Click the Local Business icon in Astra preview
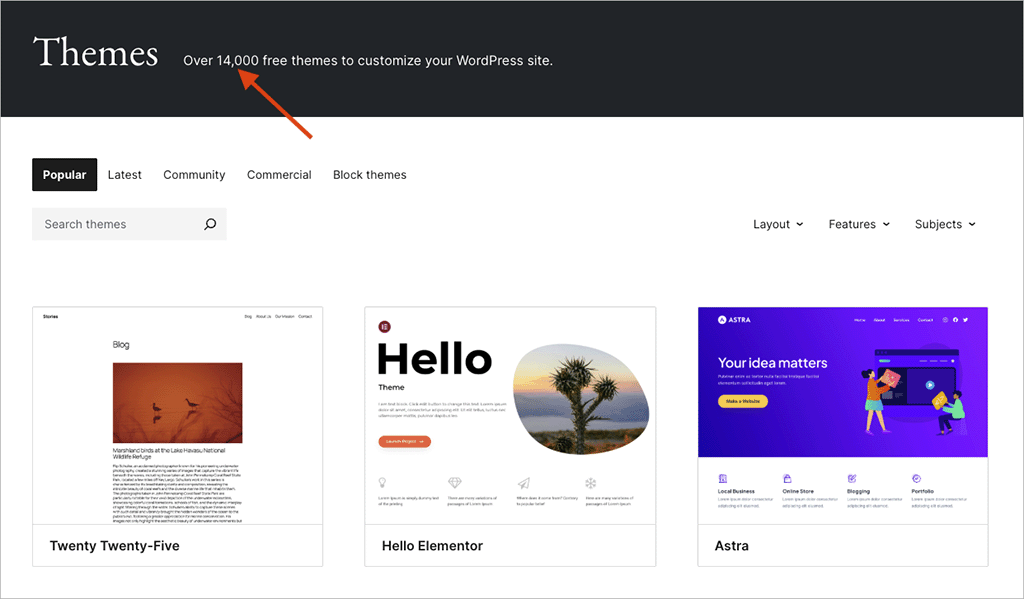 (722, 479)
